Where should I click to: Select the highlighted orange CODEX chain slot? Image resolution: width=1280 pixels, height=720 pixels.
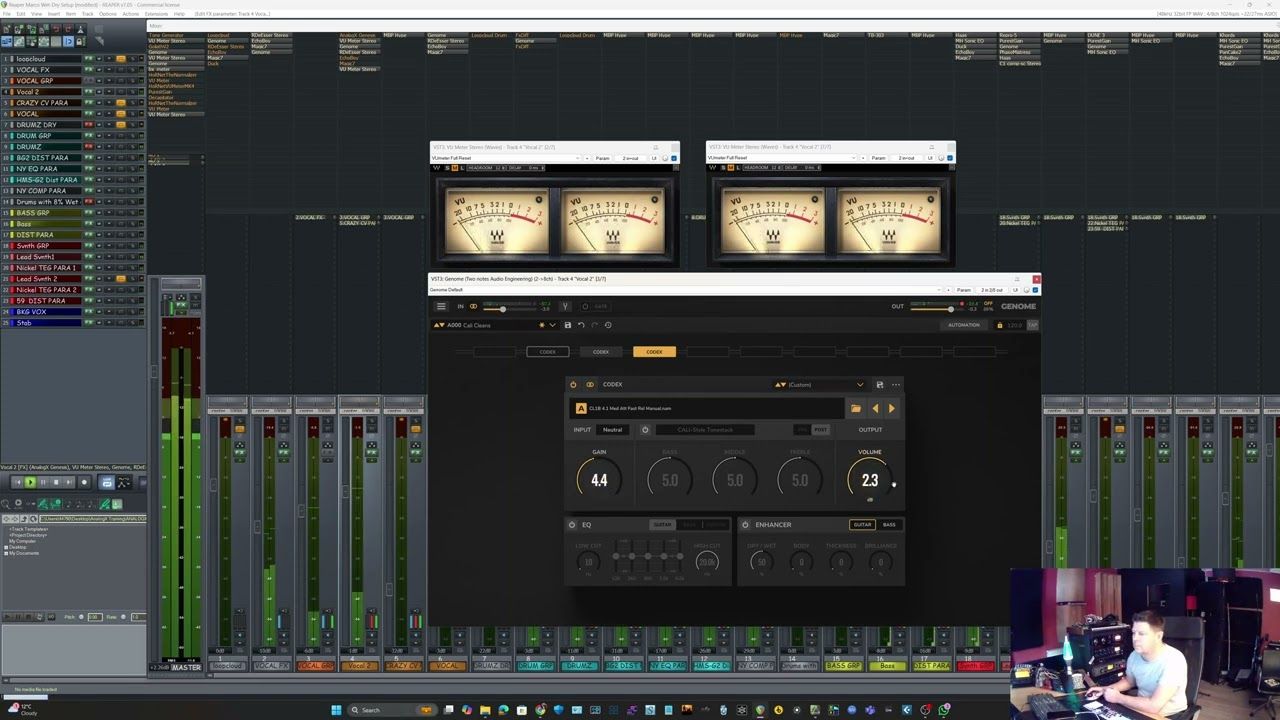654,352
